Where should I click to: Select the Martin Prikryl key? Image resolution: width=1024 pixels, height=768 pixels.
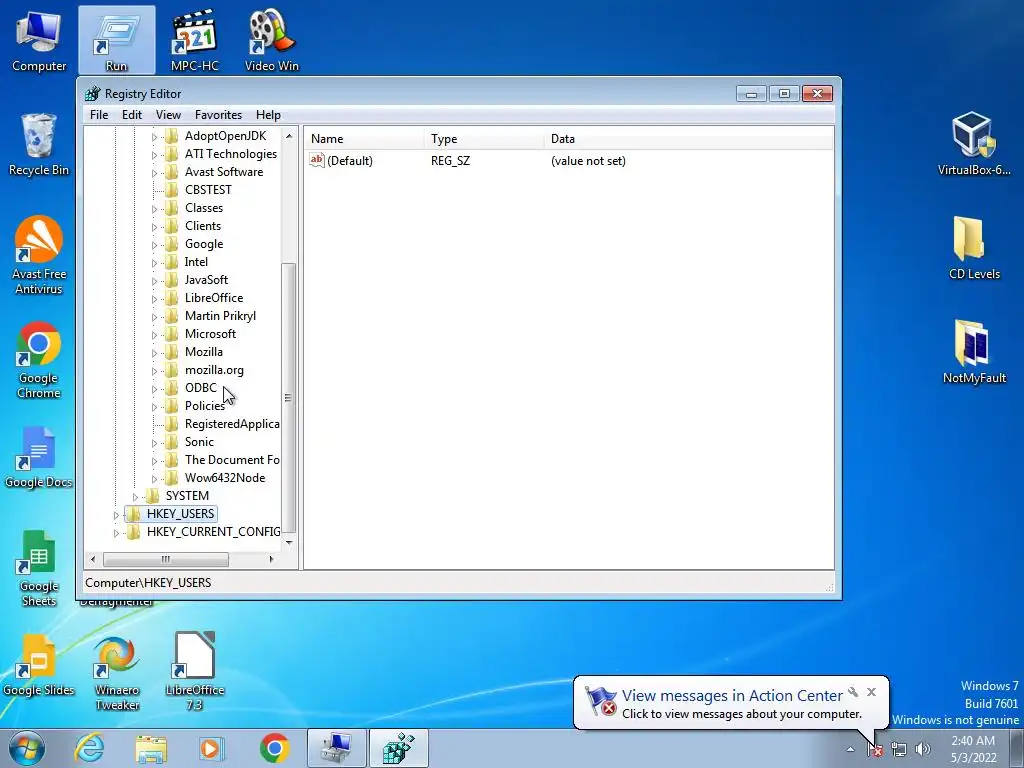pos(220,316)
